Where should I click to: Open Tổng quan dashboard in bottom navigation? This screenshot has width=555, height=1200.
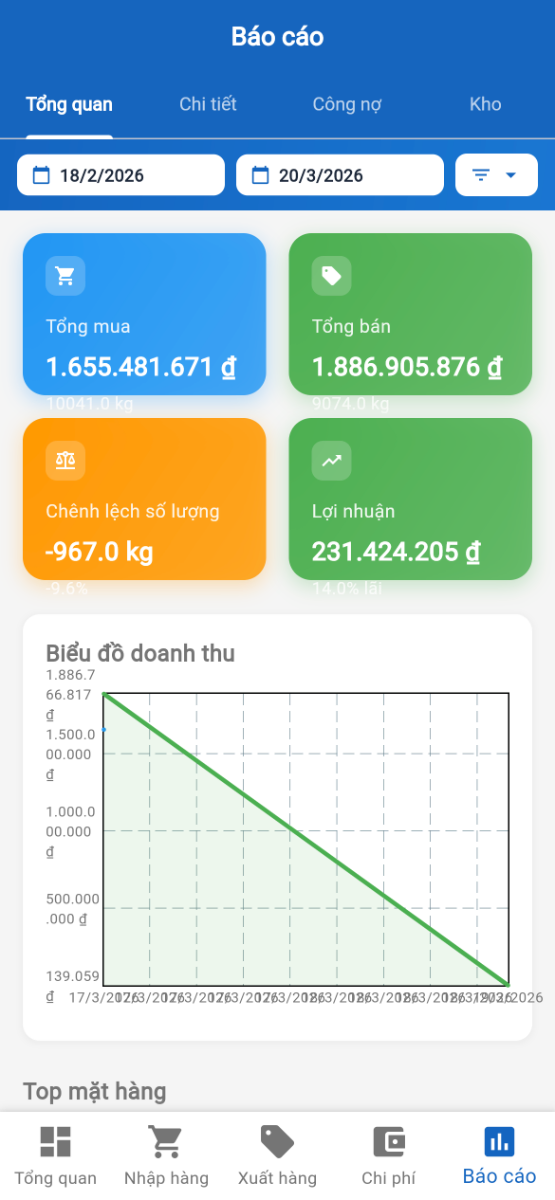pyautogui.click(x=56, y=1156)
